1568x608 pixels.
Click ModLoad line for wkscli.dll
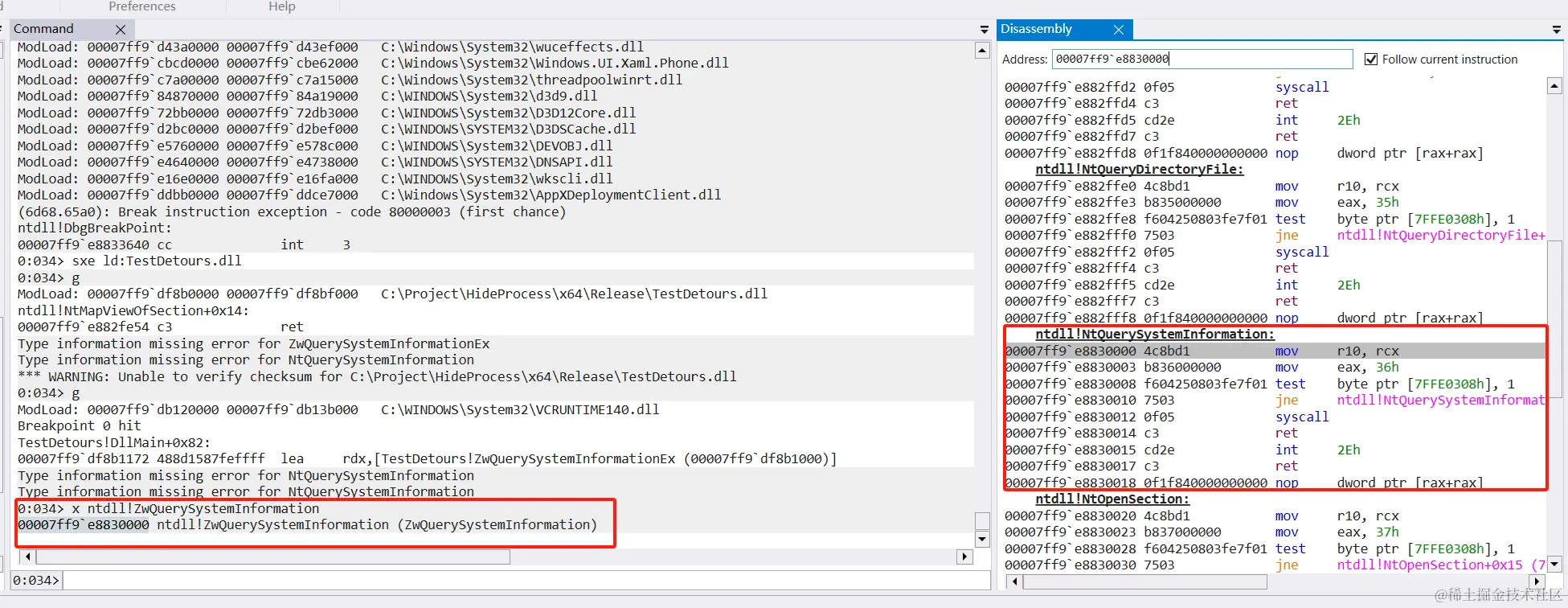315,179
